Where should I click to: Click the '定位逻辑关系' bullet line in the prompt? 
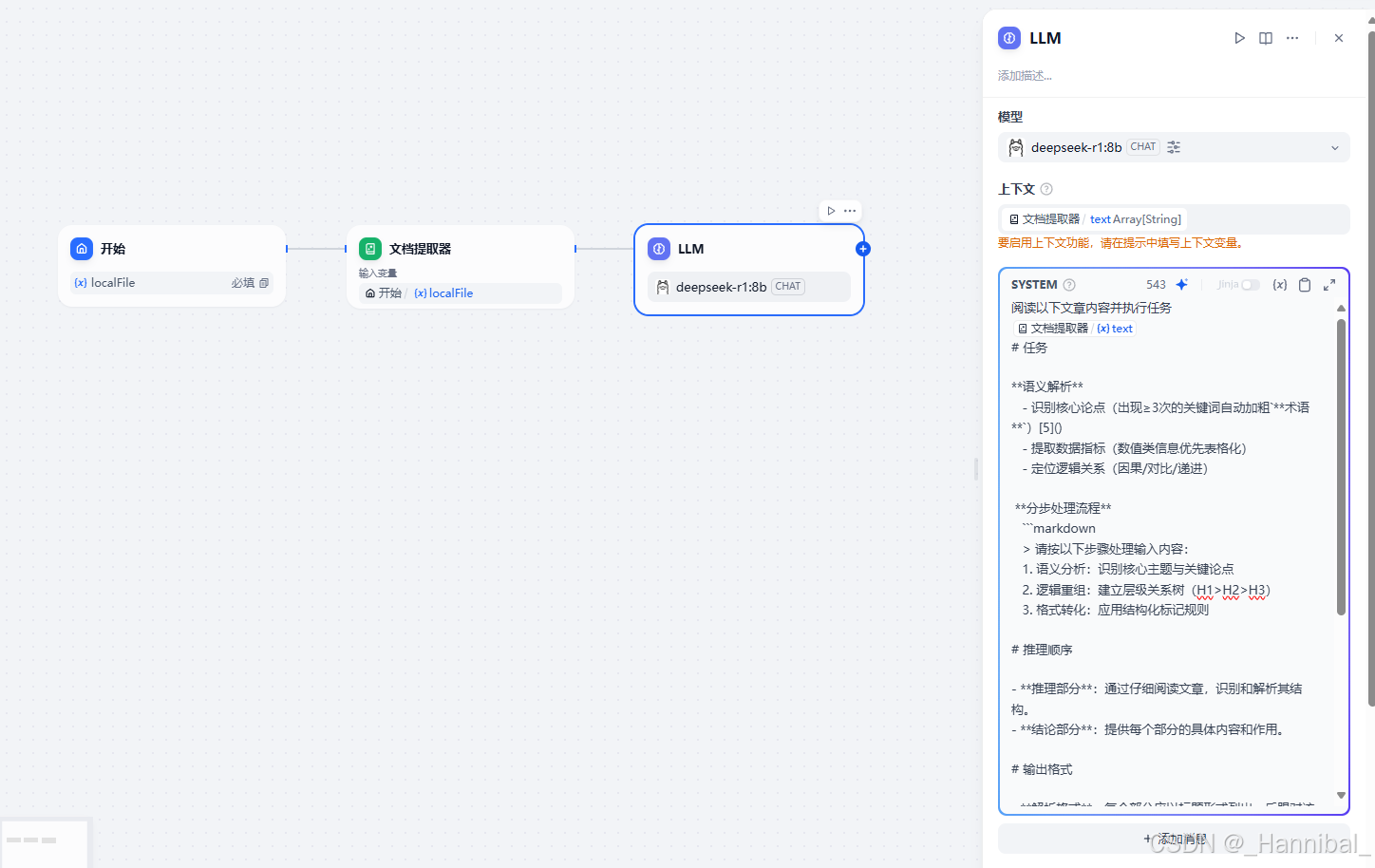pos(1116,468)
